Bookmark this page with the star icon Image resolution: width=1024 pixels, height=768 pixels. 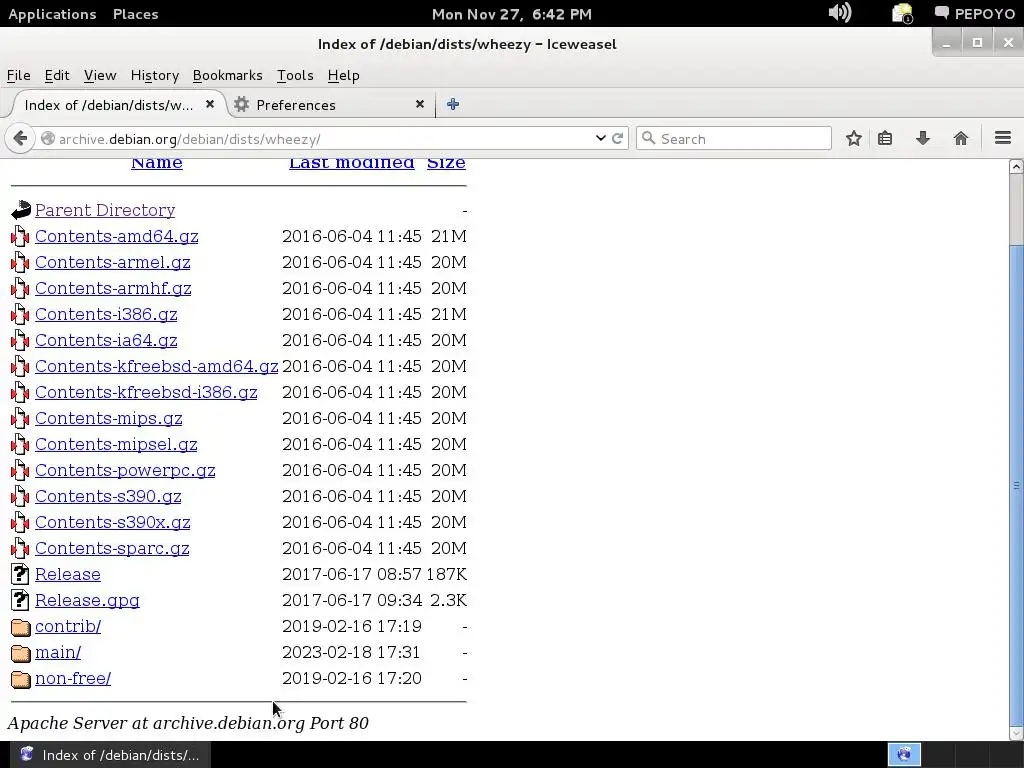click(854, 138)
